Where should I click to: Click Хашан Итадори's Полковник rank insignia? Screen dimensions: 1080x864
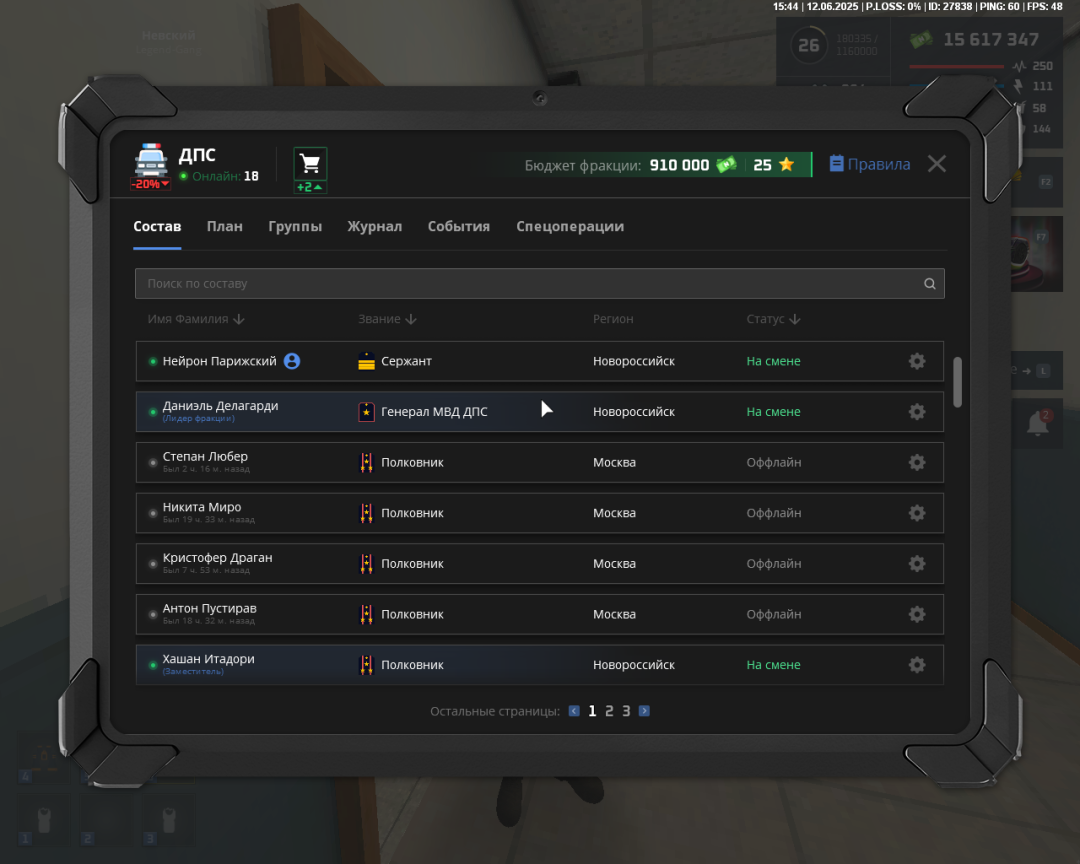366,665
